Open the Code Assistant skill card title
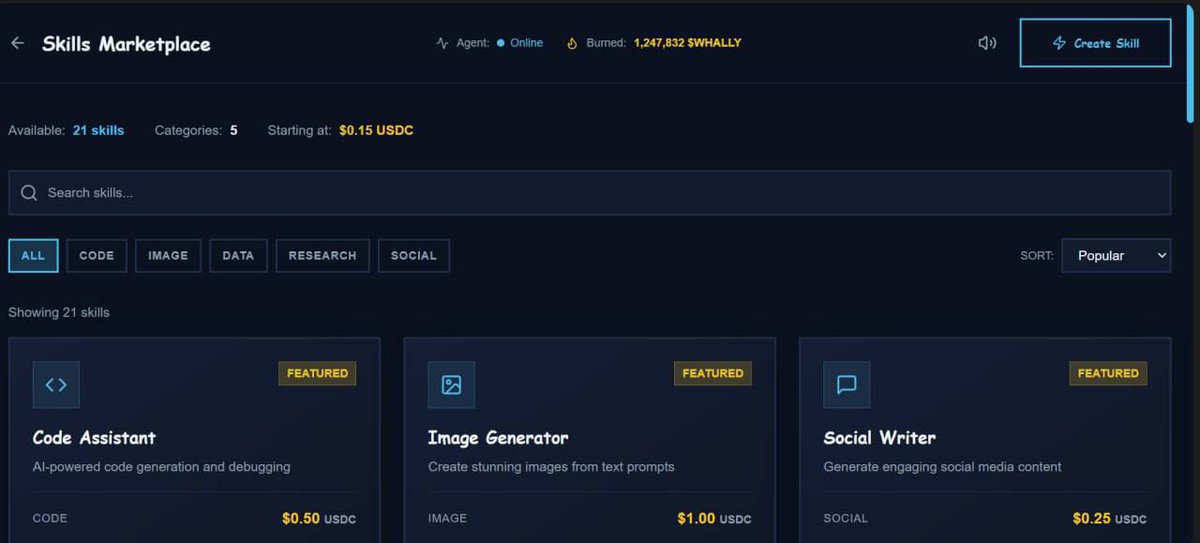The height and width of the screenshot is (543, 1200). 94,437
